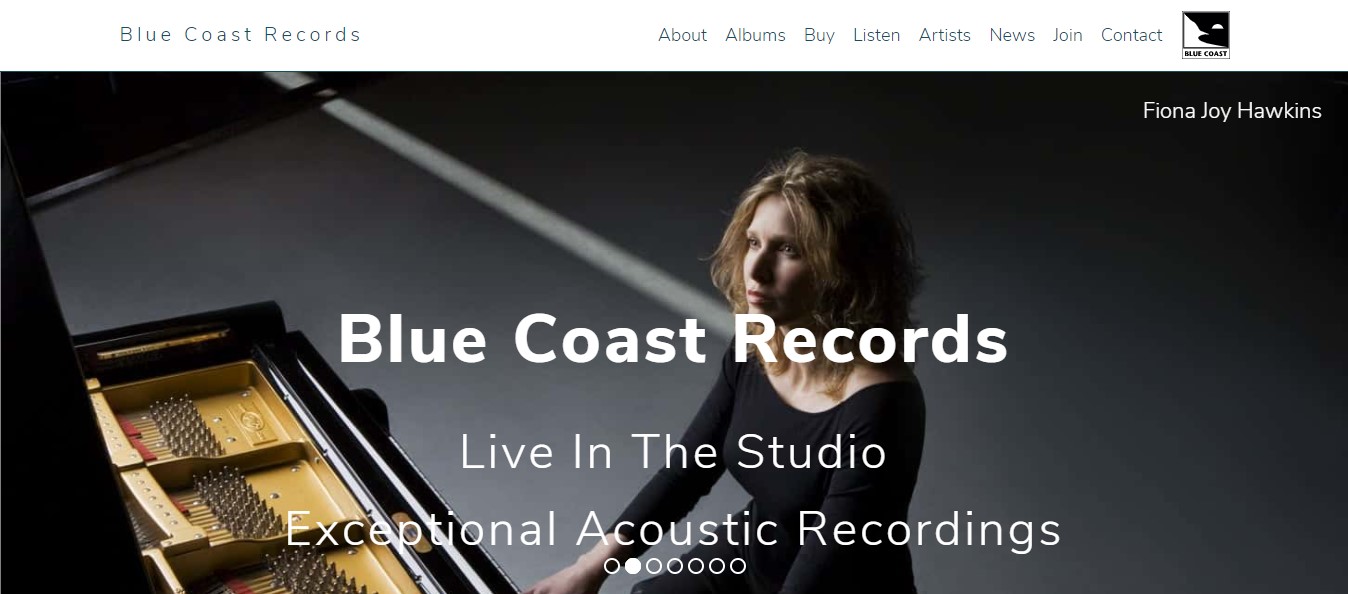Select the active second carousel dot
Screen dimensions: 1348x594
pos(633,566)
